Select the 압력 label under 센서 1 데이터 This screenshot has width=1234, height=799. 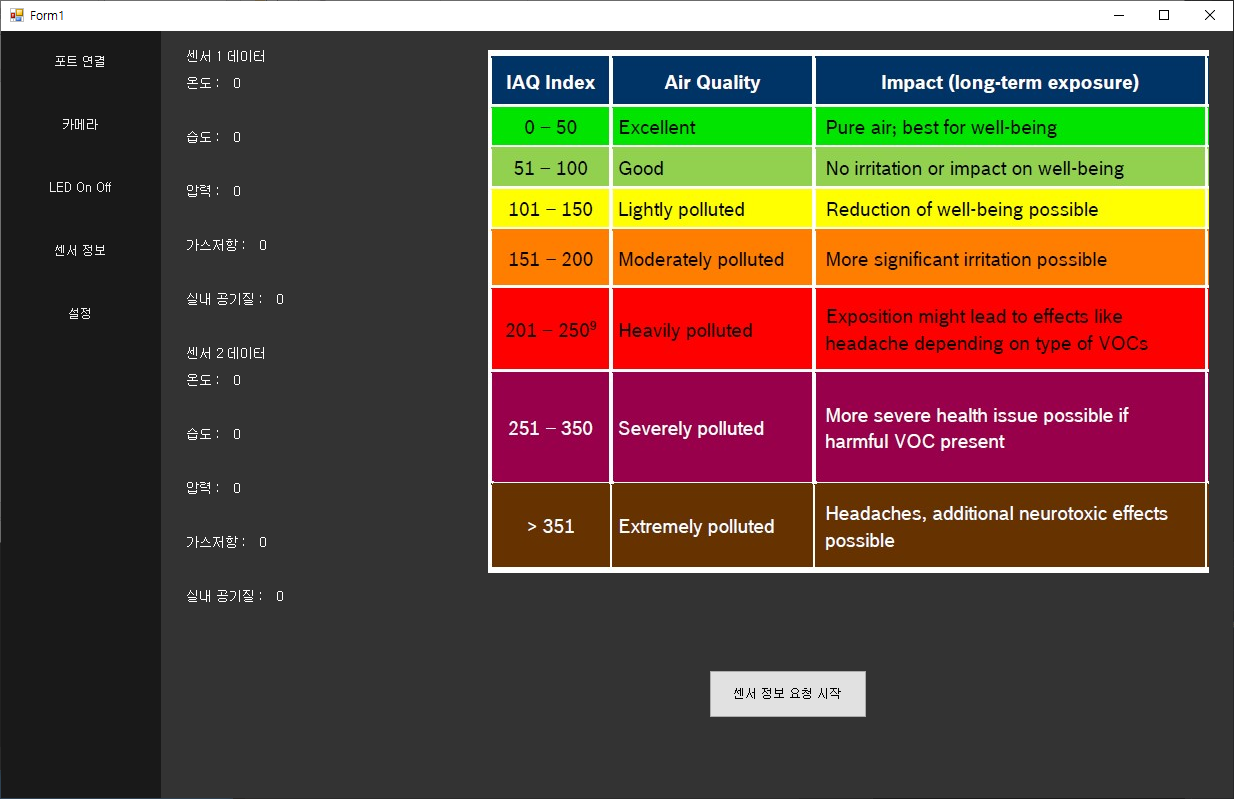pyautogui.click(x=203, y=192)
